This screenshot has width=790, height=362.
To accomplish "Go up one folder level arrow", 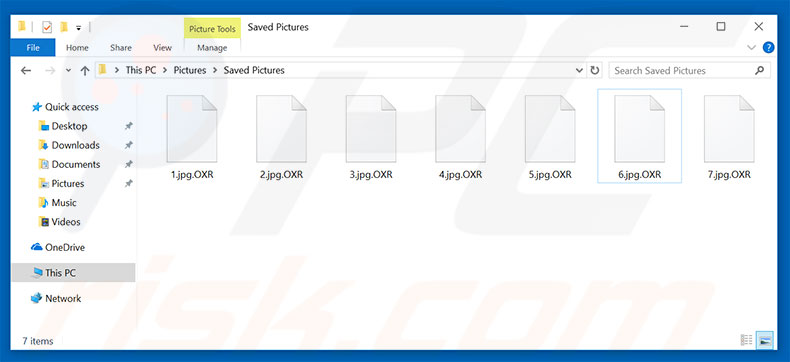I will (x=85, y=71).
